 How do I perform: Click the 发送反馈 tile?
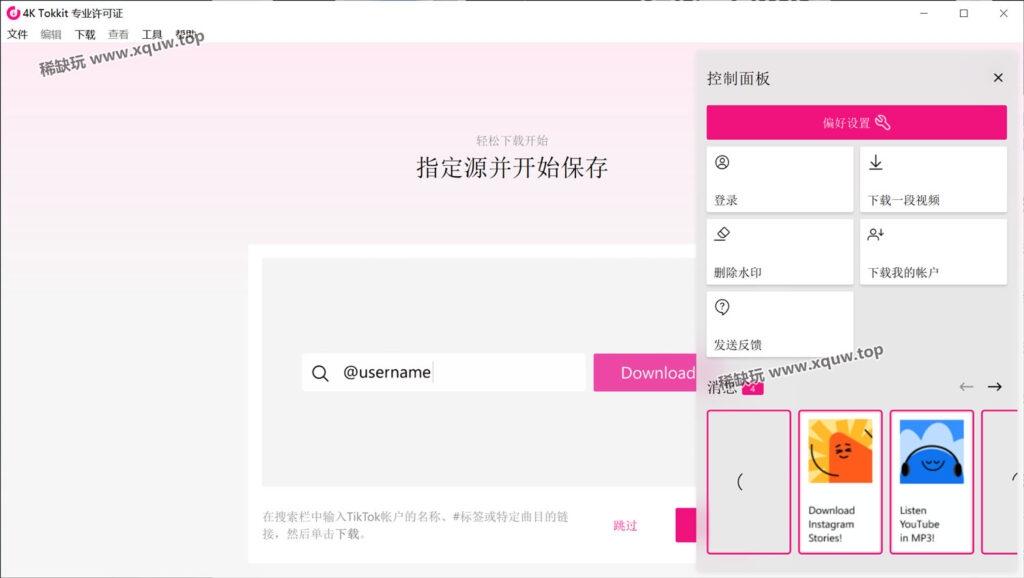pos(780,324)
